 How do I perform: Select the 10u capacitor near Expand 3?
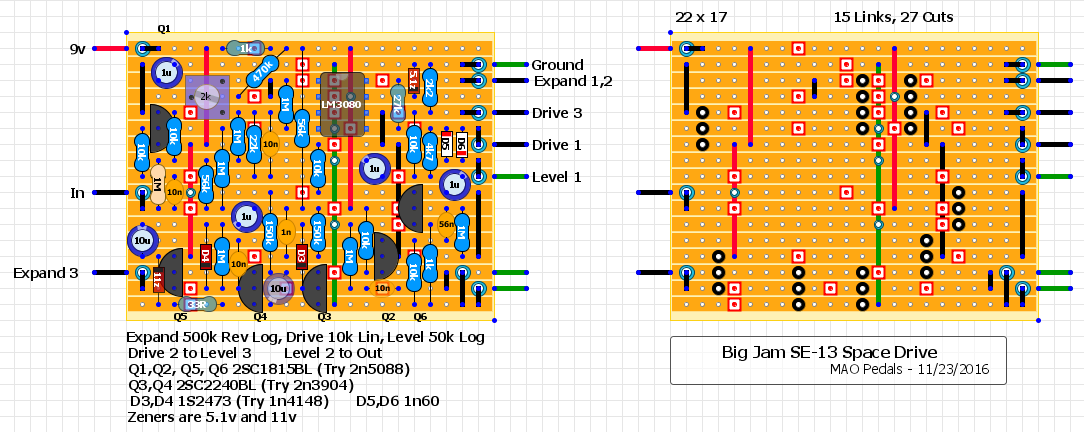coord(142,240)
